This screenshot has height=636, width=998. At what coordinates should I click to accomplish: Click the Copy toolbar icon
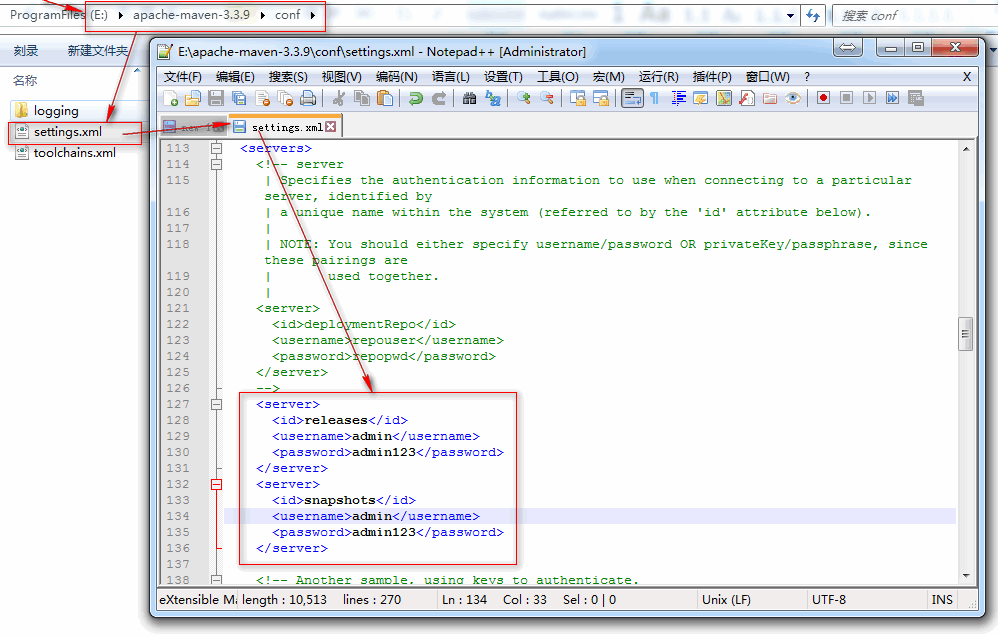362,98
